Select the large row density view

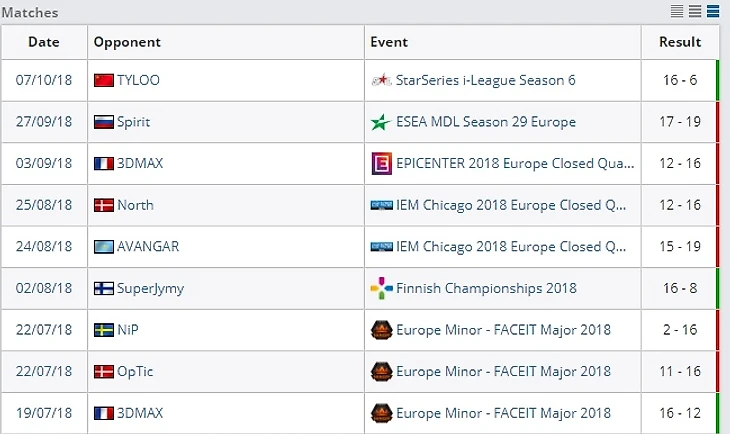[x=713, y=12]
